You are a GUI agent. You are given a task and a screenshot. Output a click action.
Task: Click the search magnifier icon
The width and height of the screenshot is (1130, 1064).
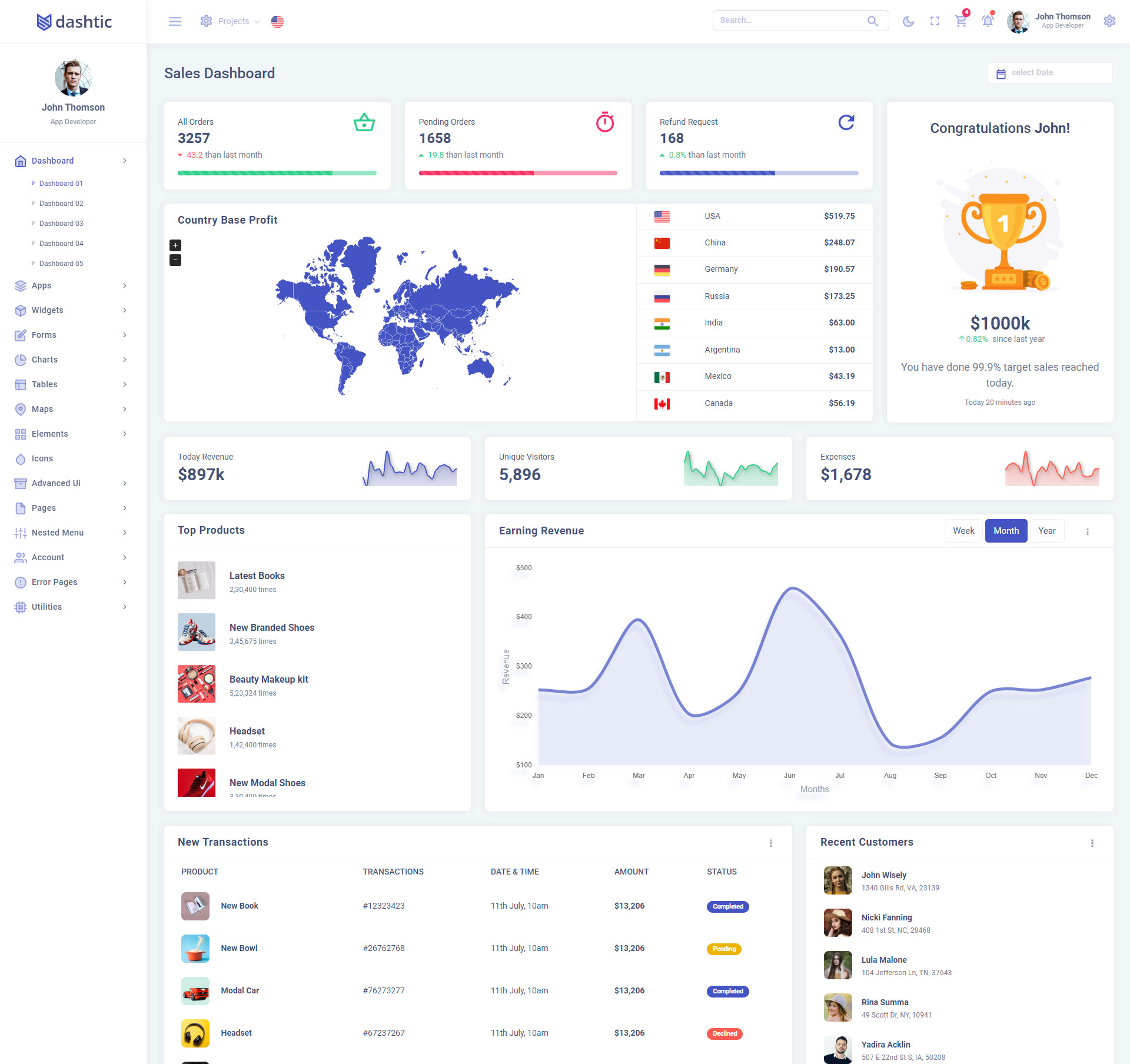872,21
